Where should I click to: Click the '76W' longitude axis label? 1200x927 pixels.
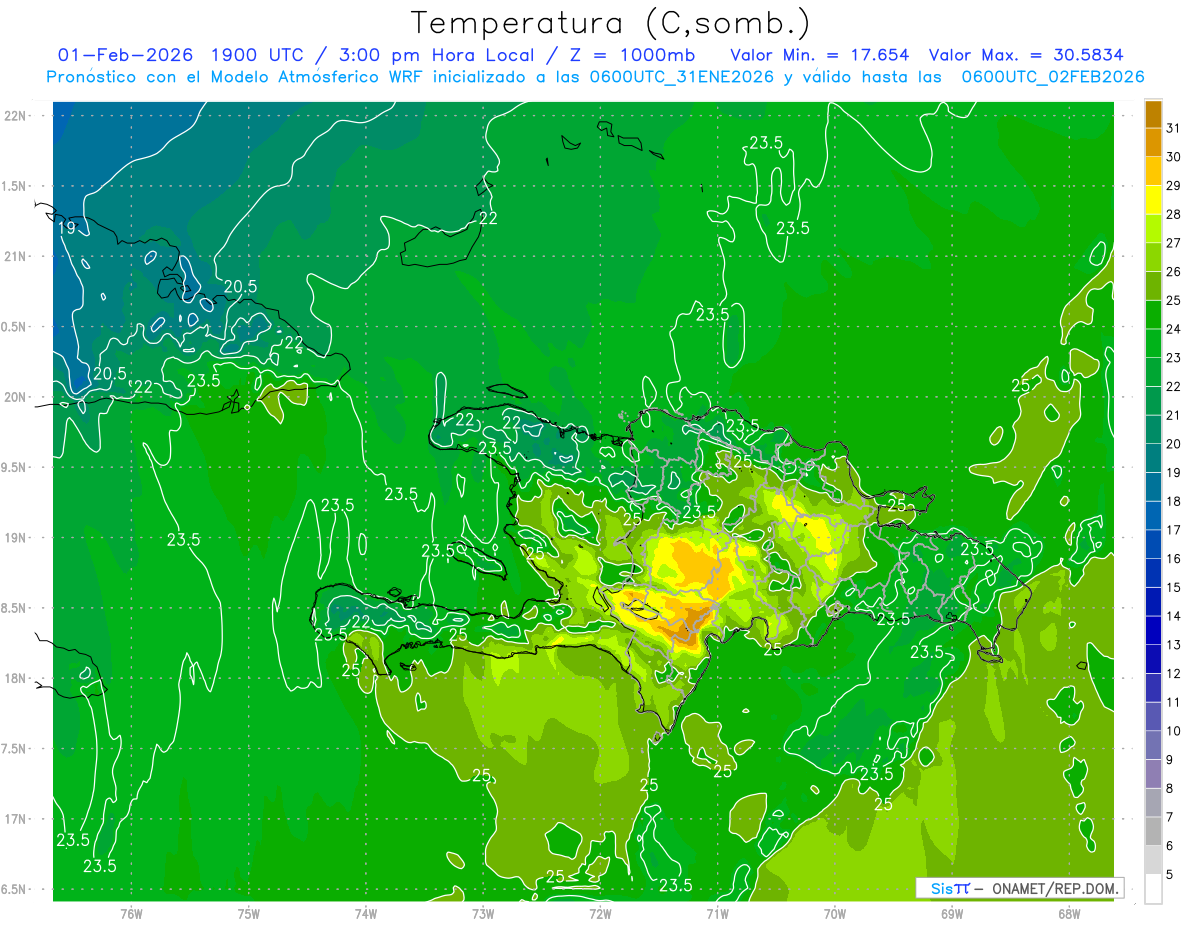131,913
